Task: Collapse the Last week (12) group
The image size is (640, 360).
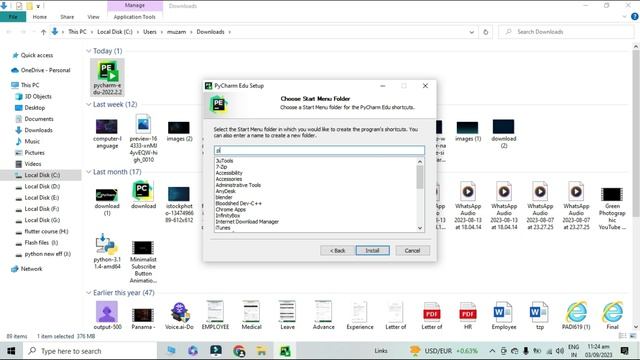Action: pos(89,104)
